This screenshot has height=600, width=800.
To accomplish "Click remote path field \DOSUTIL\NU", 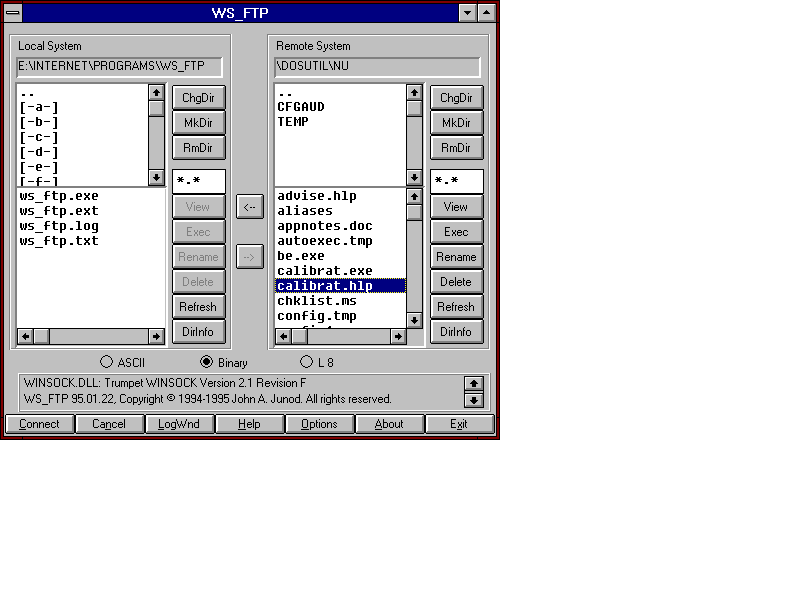I will coord(378,66).
